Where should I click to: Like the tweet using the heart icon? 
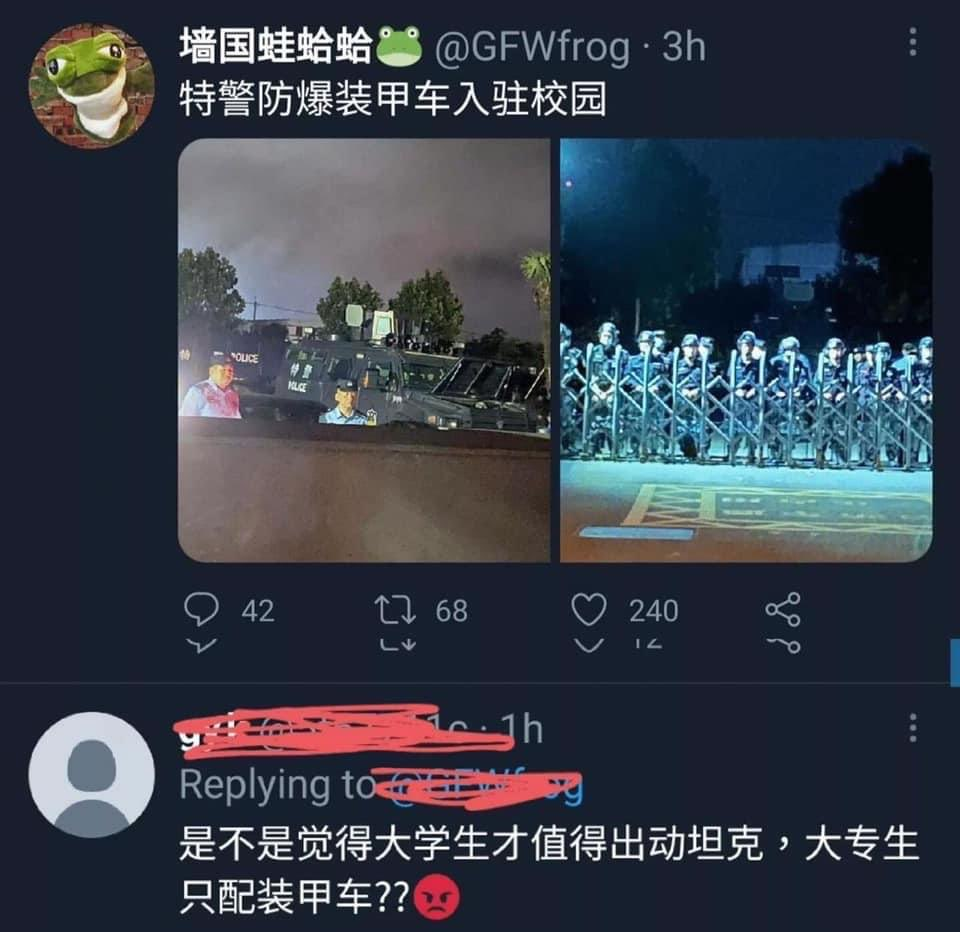point(588,609)
